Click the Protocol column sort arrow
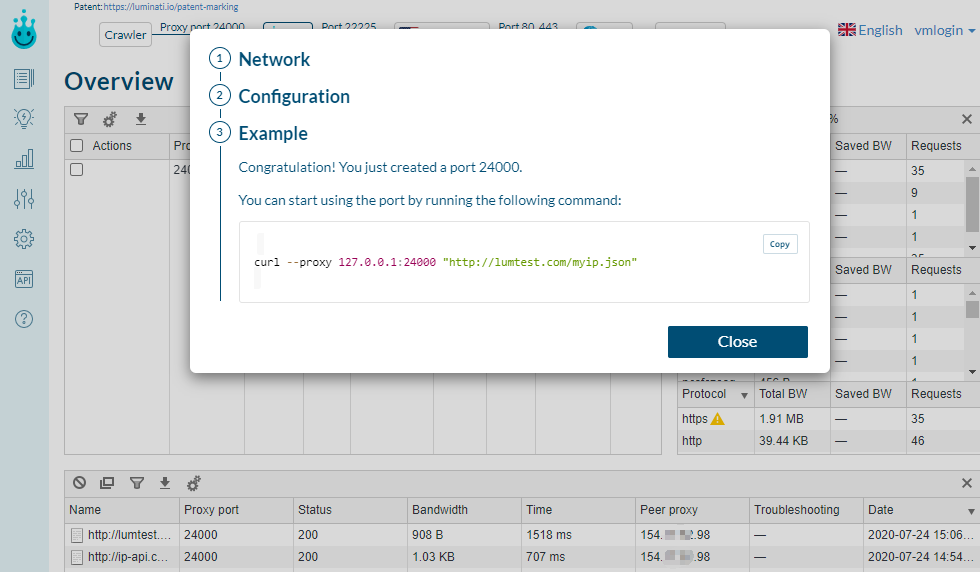 pyautogui.click(x=744, y=395)
